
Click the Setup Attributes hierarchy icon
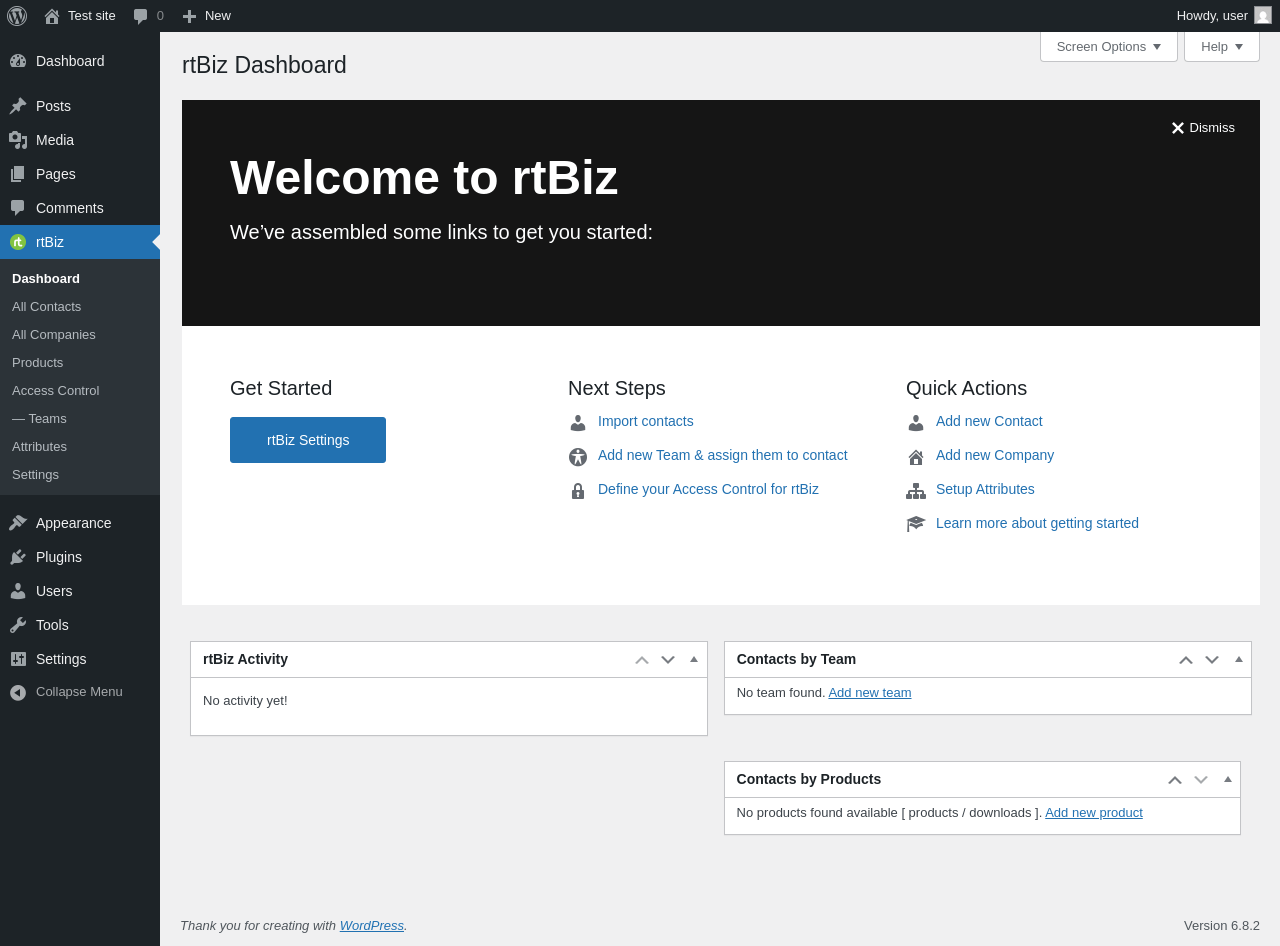tap(916, 491)
